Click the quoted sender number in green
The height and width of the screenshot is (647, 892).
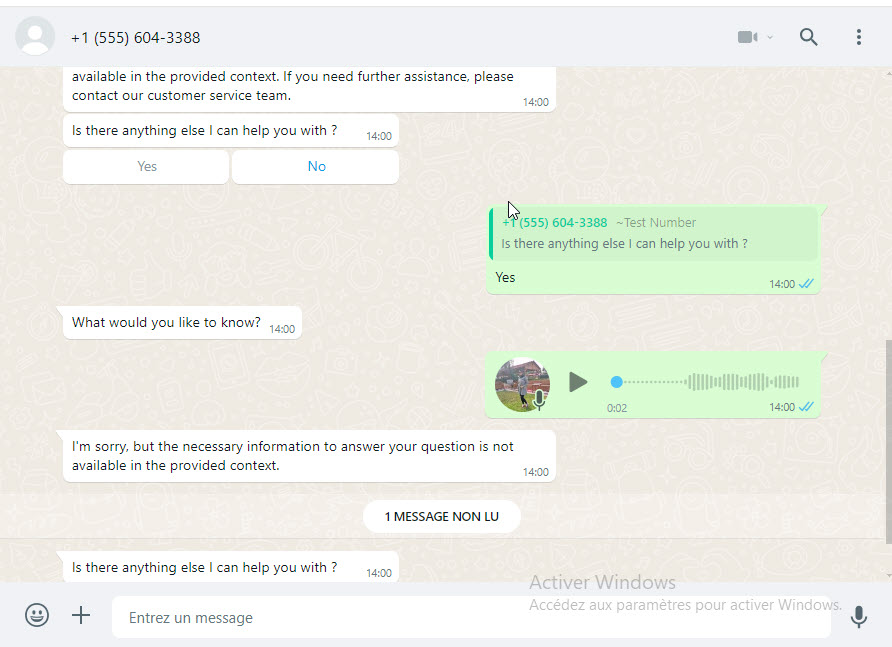(555, 222)
